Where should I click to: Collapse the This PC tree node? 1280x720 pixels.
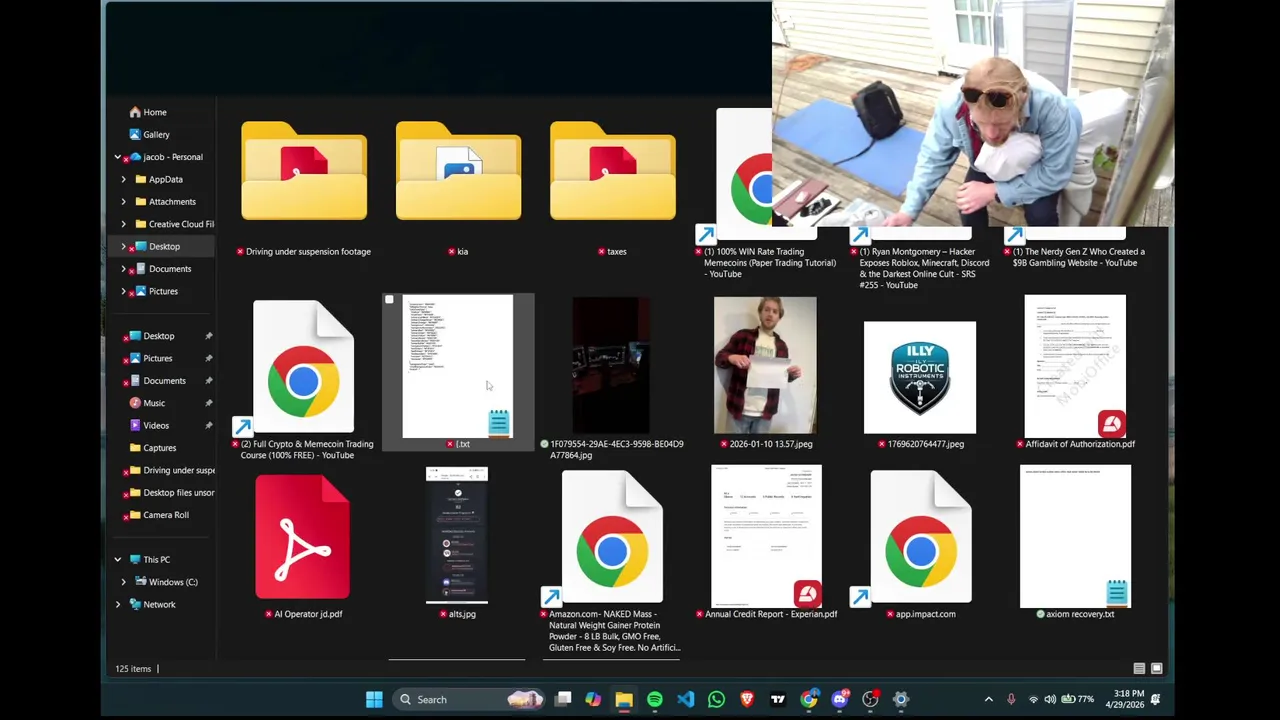click(117, 560)
